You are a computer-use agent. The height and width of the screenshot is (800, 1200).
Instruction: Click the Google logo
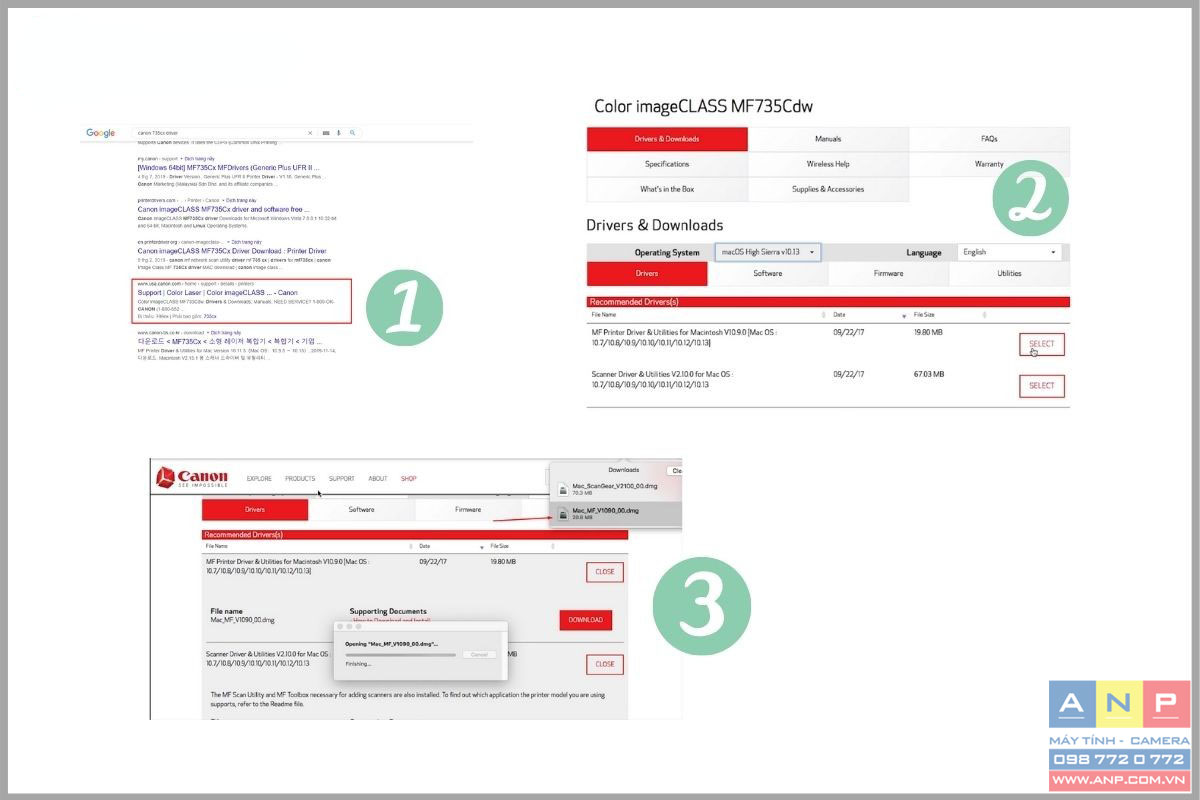pos(100,133)
